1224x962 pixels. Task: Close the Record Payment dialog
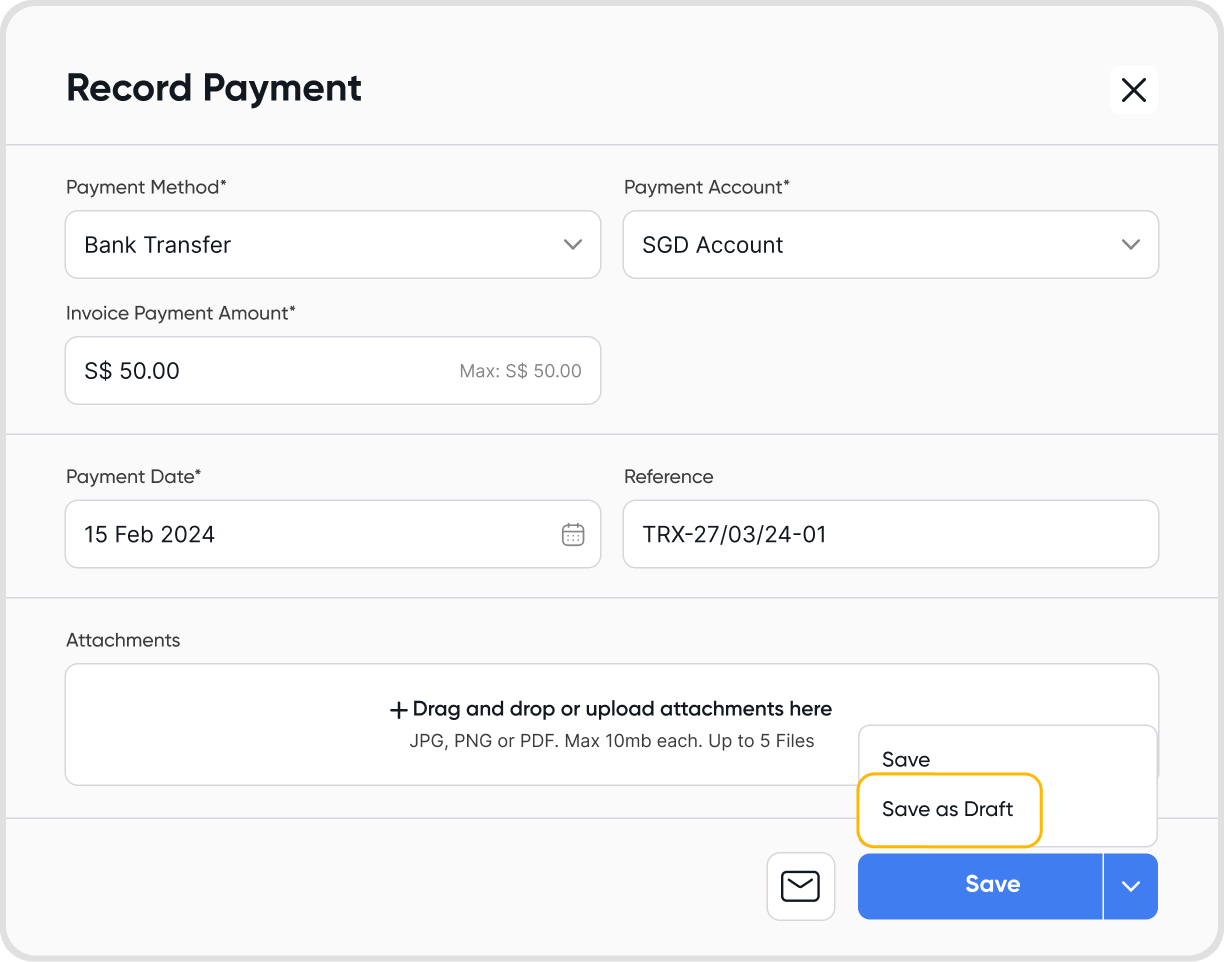[x=1133, y=90]
